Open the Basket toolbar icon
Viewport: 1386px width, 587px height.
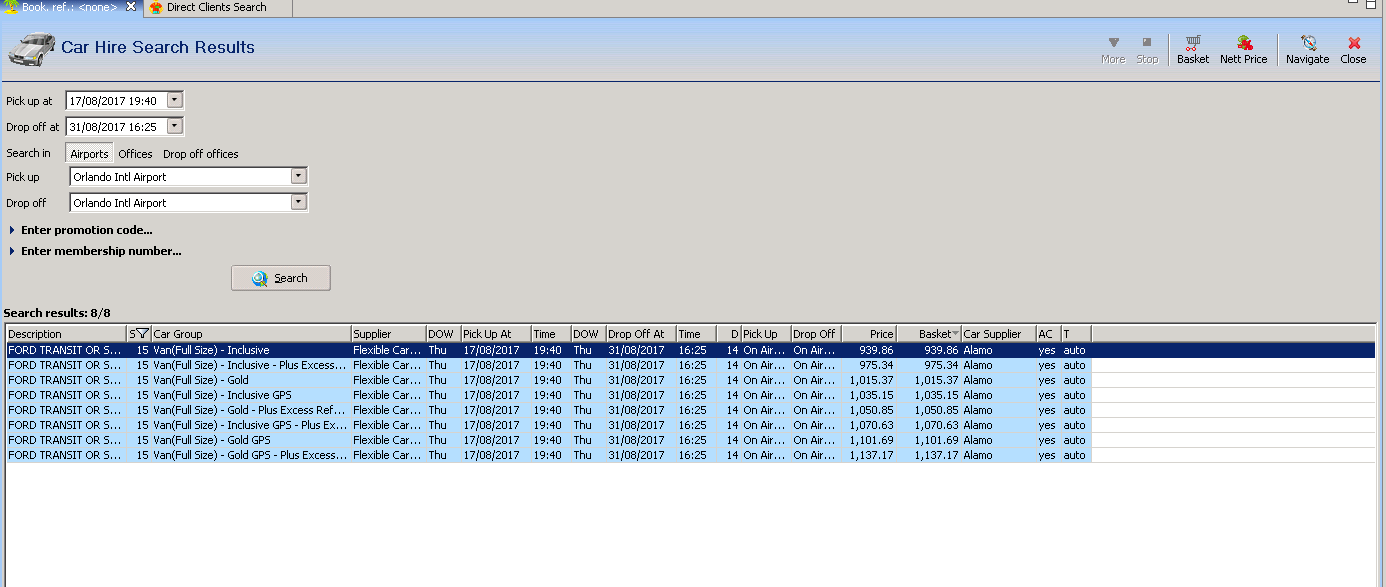[1193, 50]
